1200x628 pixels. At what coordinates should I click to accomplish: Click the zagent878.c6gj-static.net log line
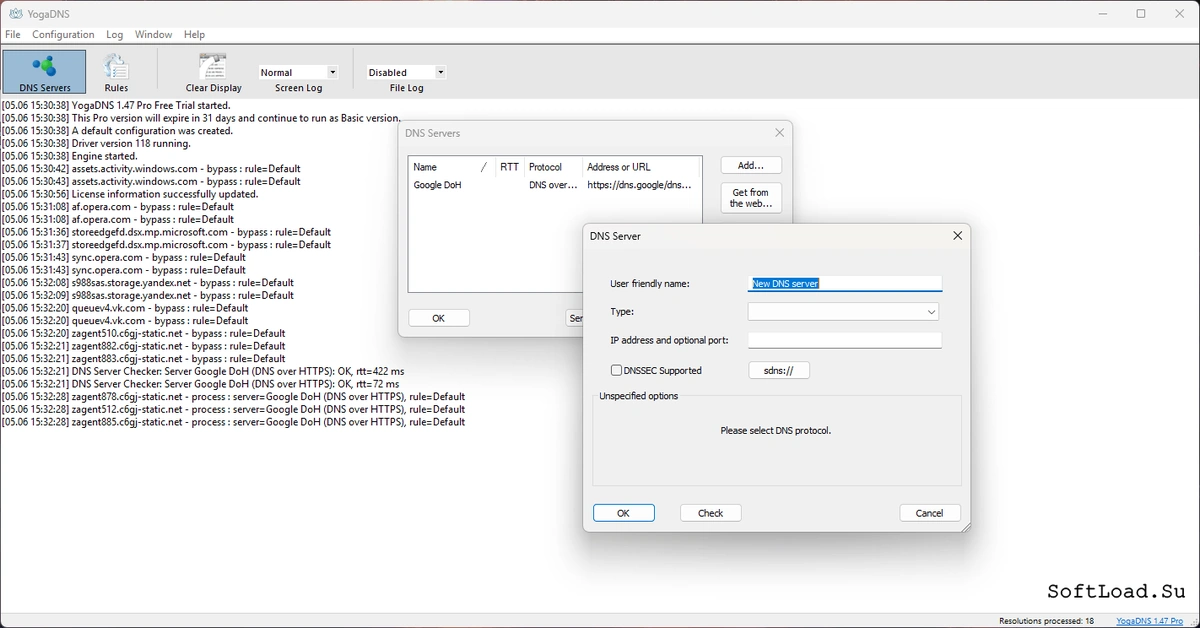233,397
